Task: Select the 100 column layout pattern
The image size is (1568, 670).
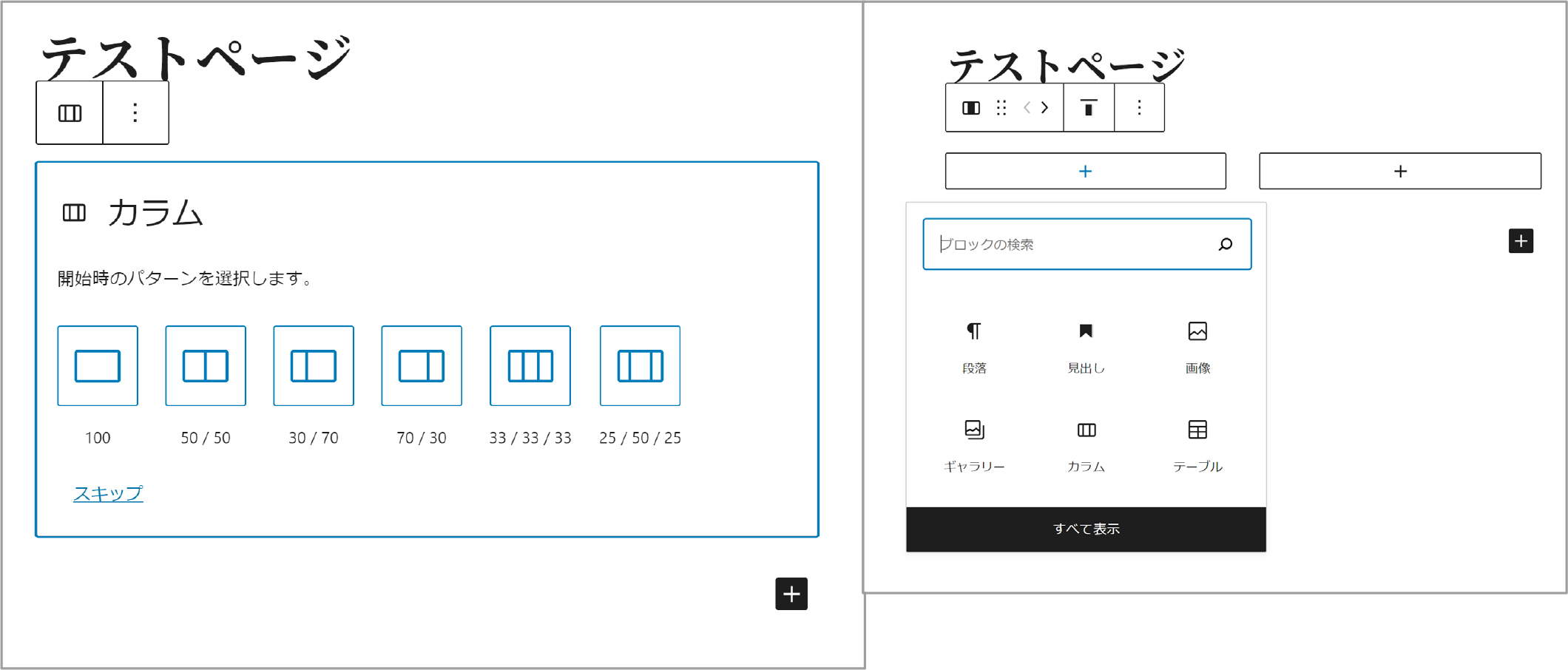Action: 98,366
